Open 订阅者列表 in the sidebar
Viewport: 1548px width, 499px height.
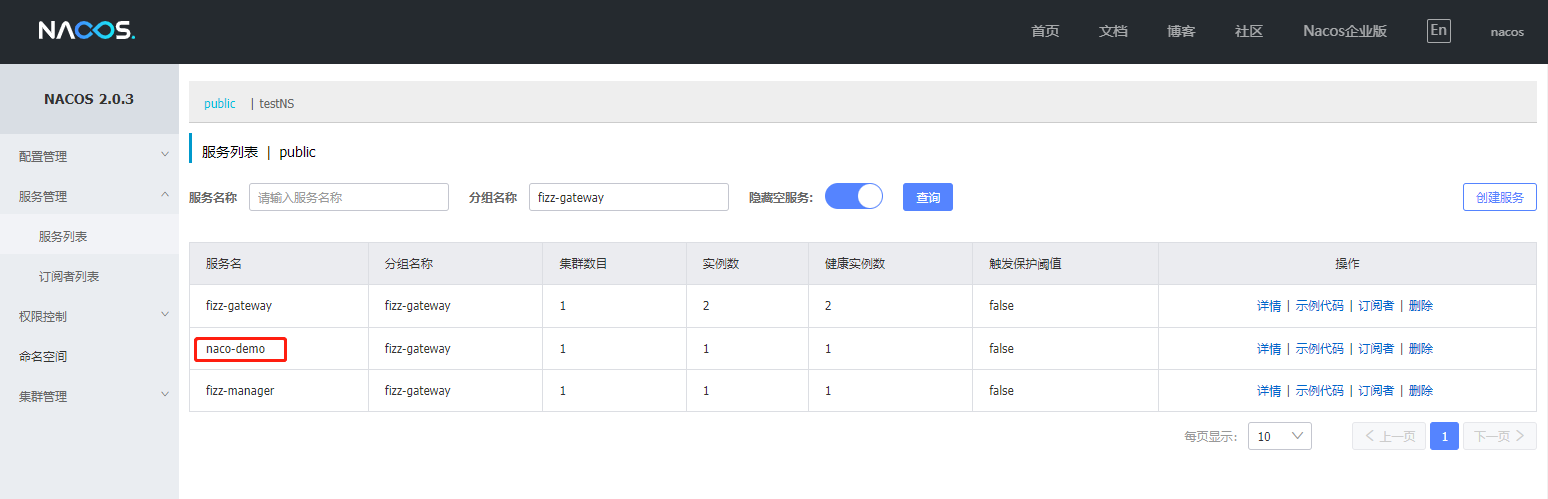click(69, 276)
